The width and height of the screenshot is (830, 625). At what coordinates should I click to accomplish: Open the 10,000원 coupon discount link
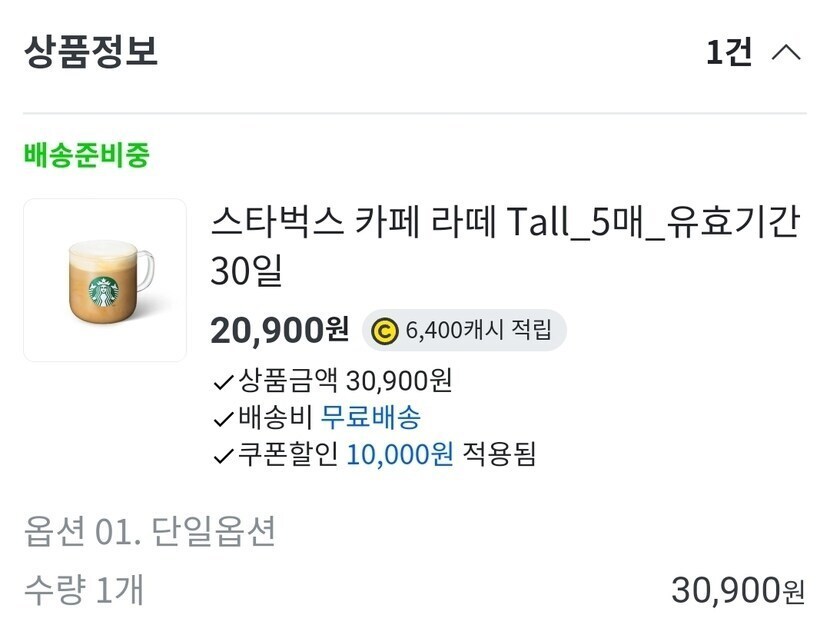[400, 455]
